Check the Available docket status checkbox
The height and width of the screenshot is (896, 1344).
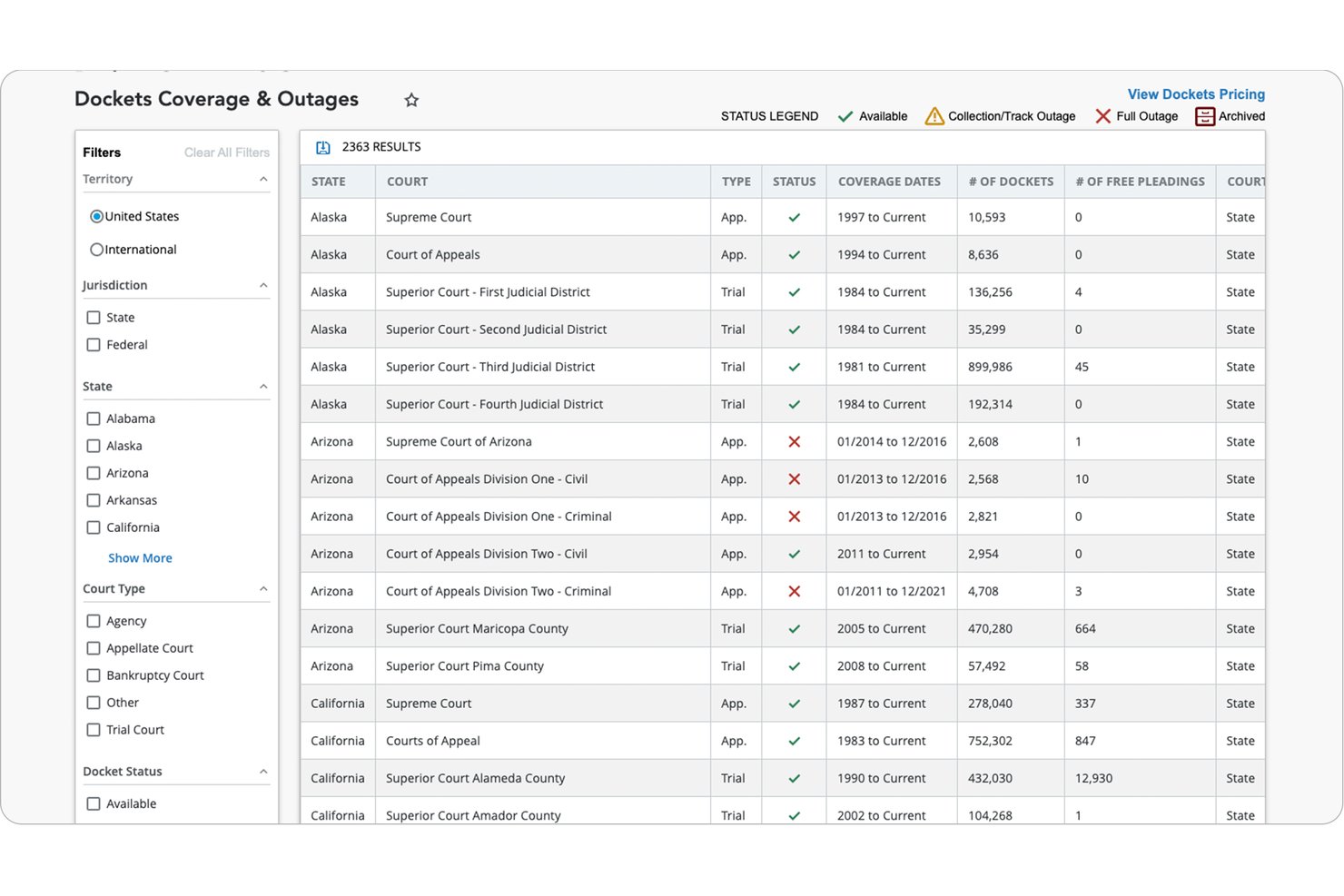point(93,803)
